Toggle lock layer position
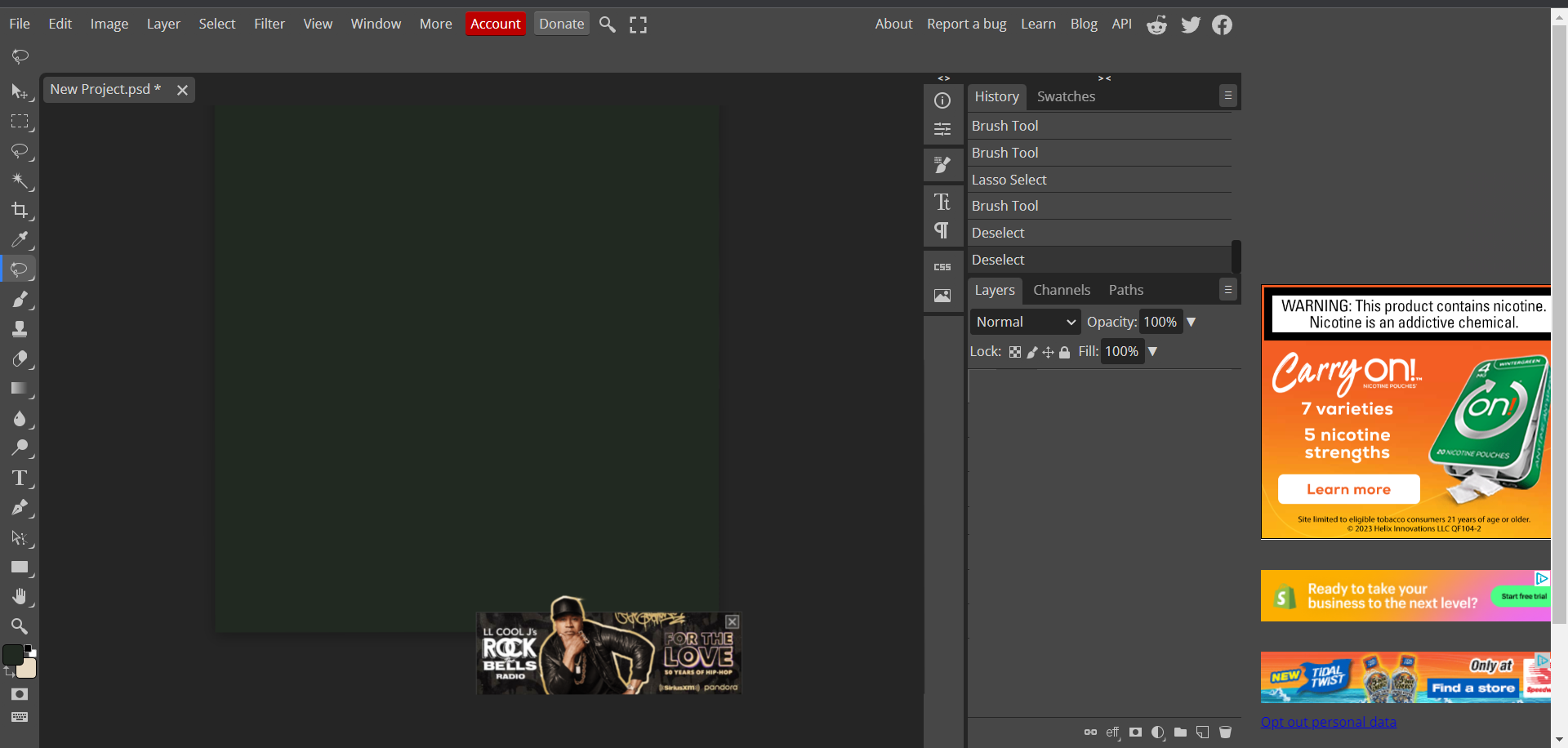This screenshot has width=1568, height=748. (1049, 352)
